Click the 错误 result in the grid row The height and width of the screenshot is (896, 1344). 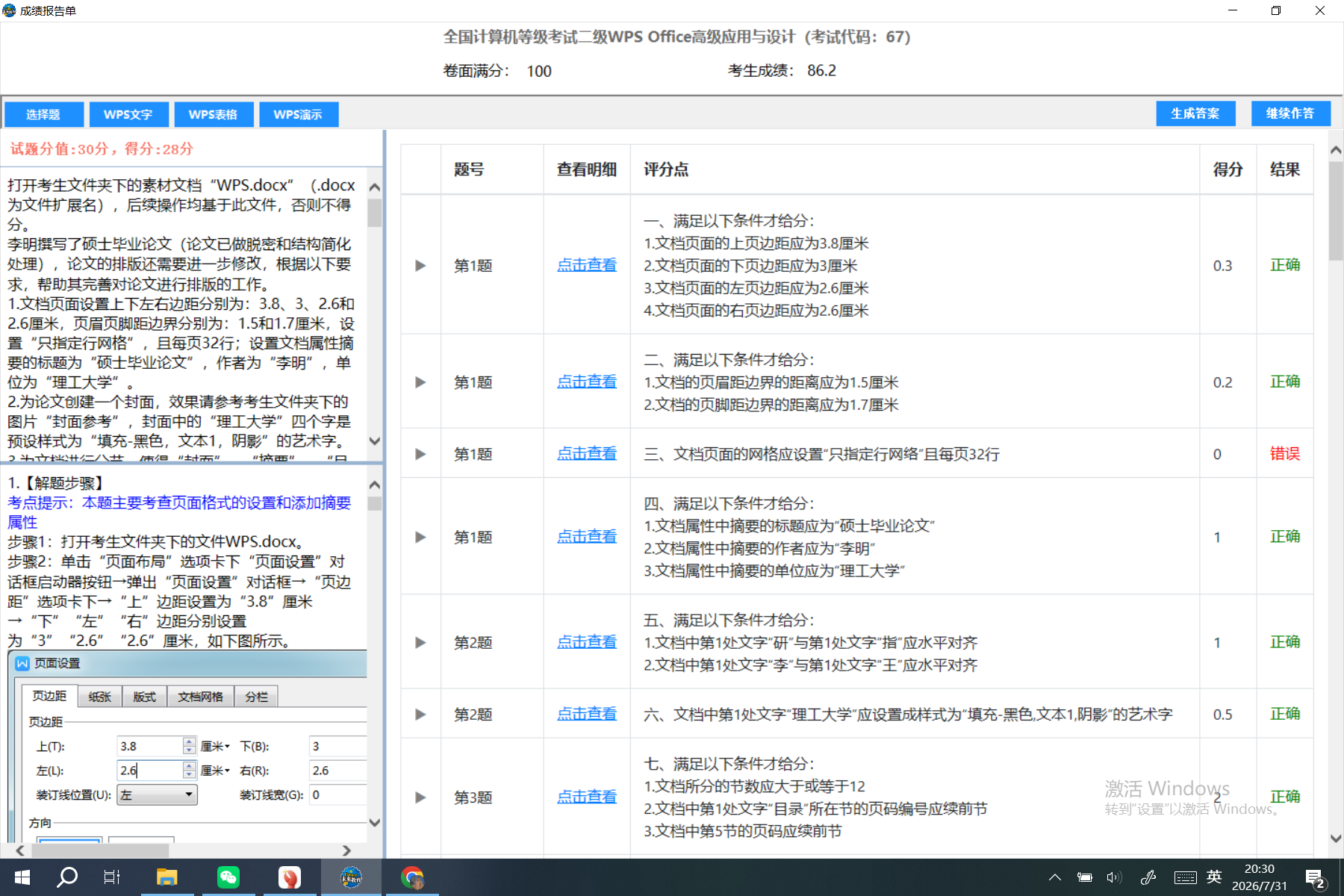pyautogui.click(x=1285, y=453)
